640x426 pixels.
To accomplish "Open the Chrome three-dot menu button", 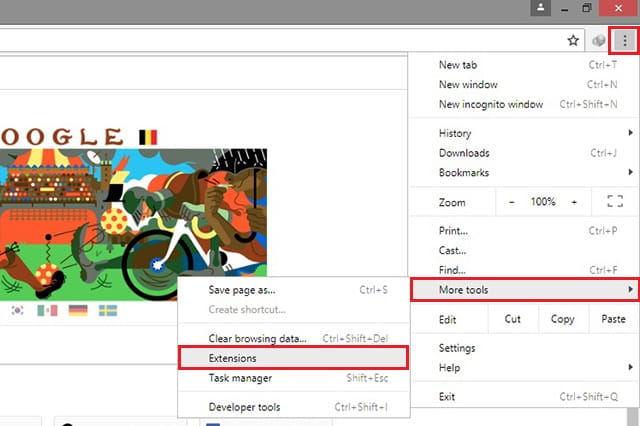I will pos(624,40).
